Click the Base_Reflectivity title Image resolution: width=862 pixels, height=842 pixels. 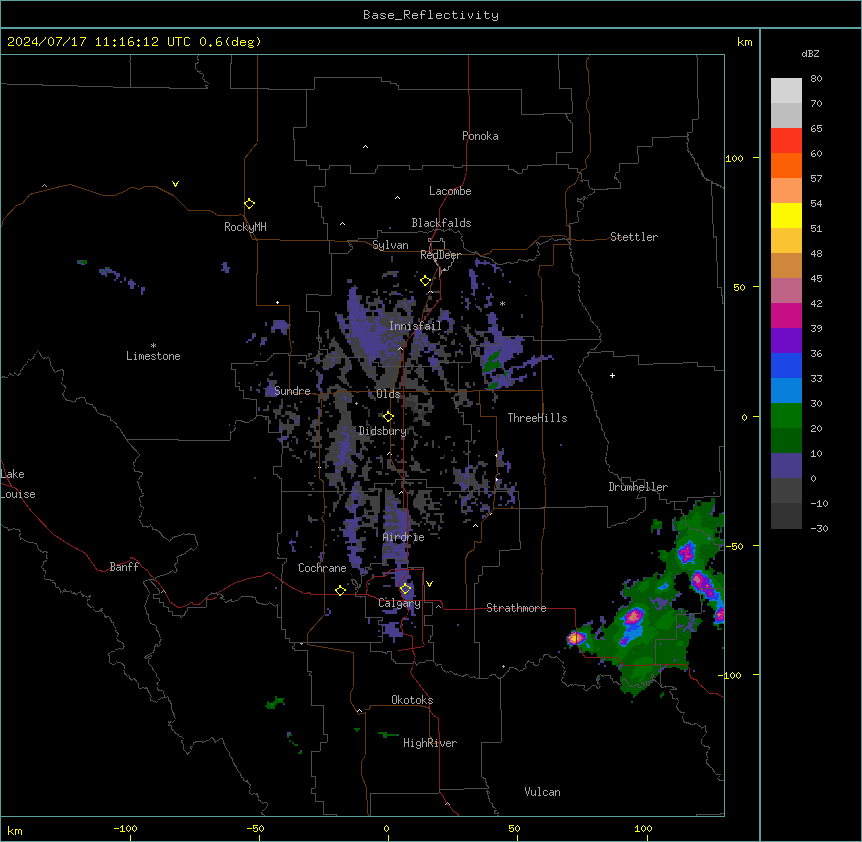[431, 15]
